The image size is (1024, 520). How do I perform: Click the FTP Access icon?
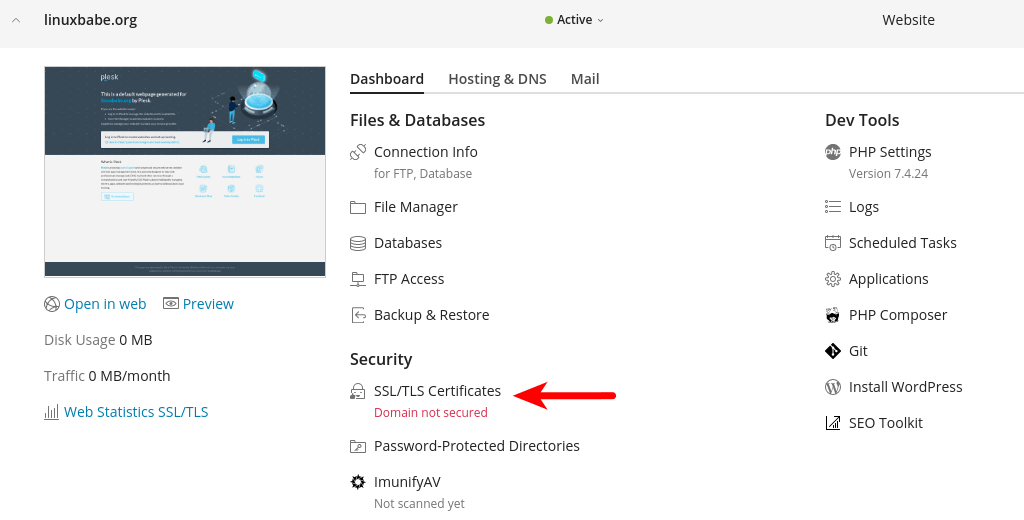pyautogui.click(x=358, y=279)
